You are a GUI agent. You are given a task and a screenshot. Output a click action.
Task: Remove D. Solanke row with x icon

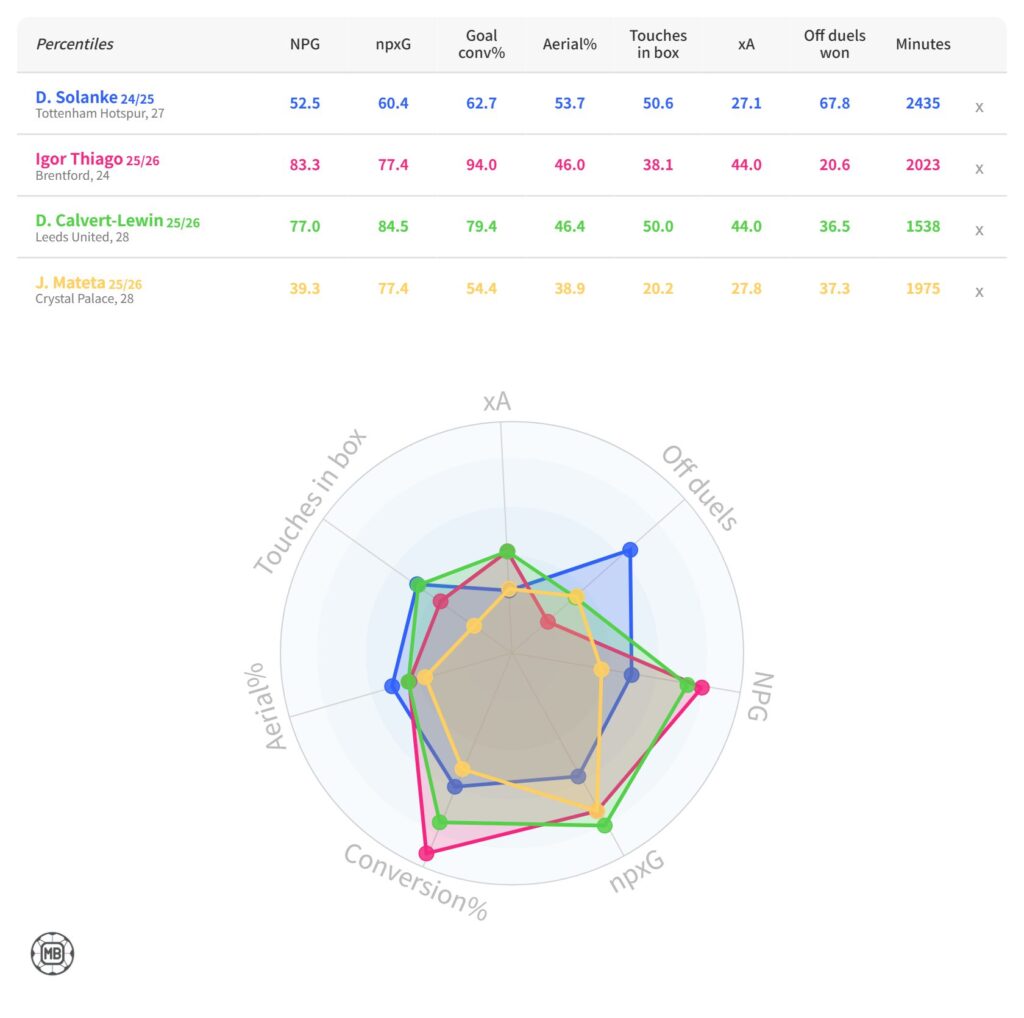point(979,107)
